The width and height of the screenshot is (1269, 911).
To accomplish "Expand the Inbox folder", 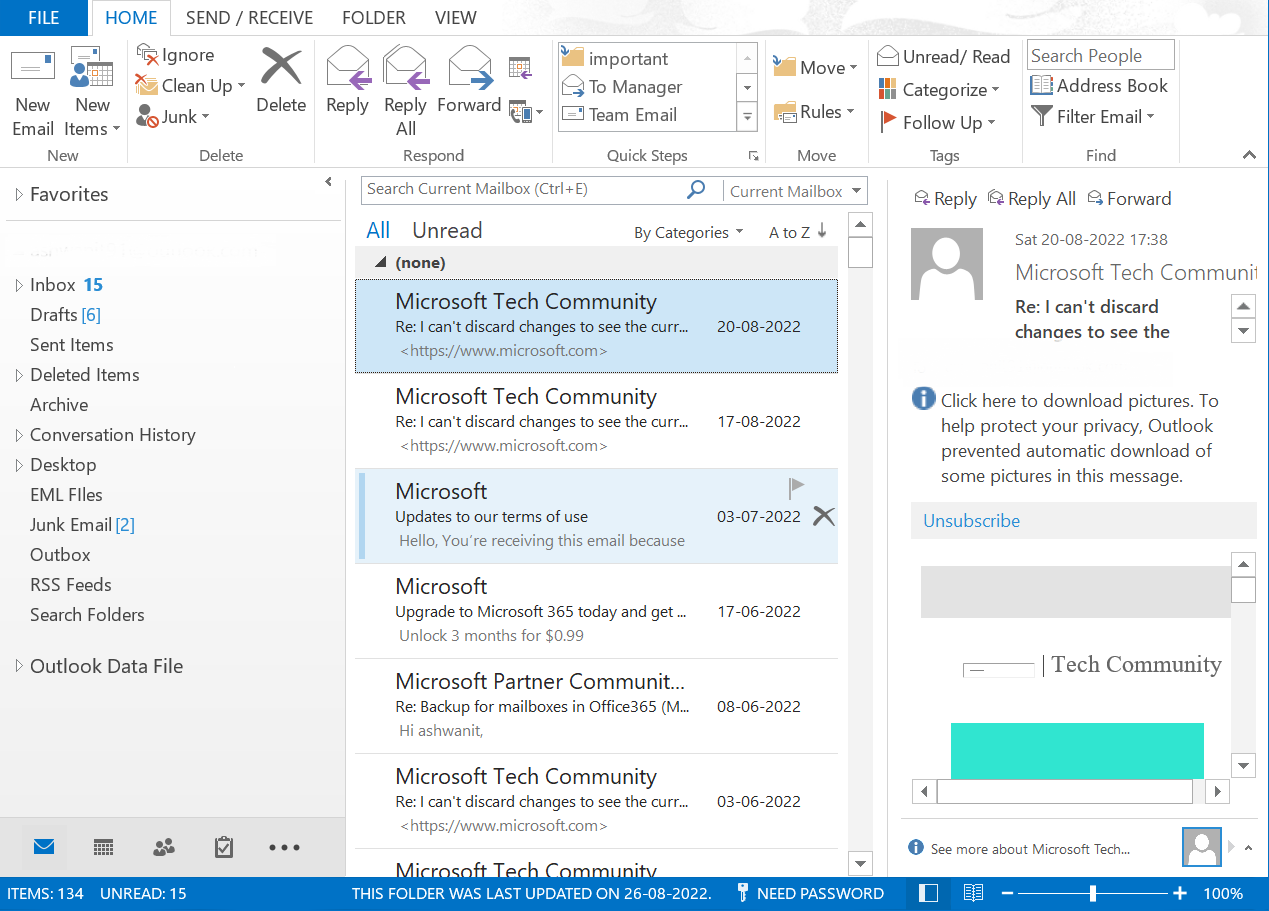I will tap(19, 285).
